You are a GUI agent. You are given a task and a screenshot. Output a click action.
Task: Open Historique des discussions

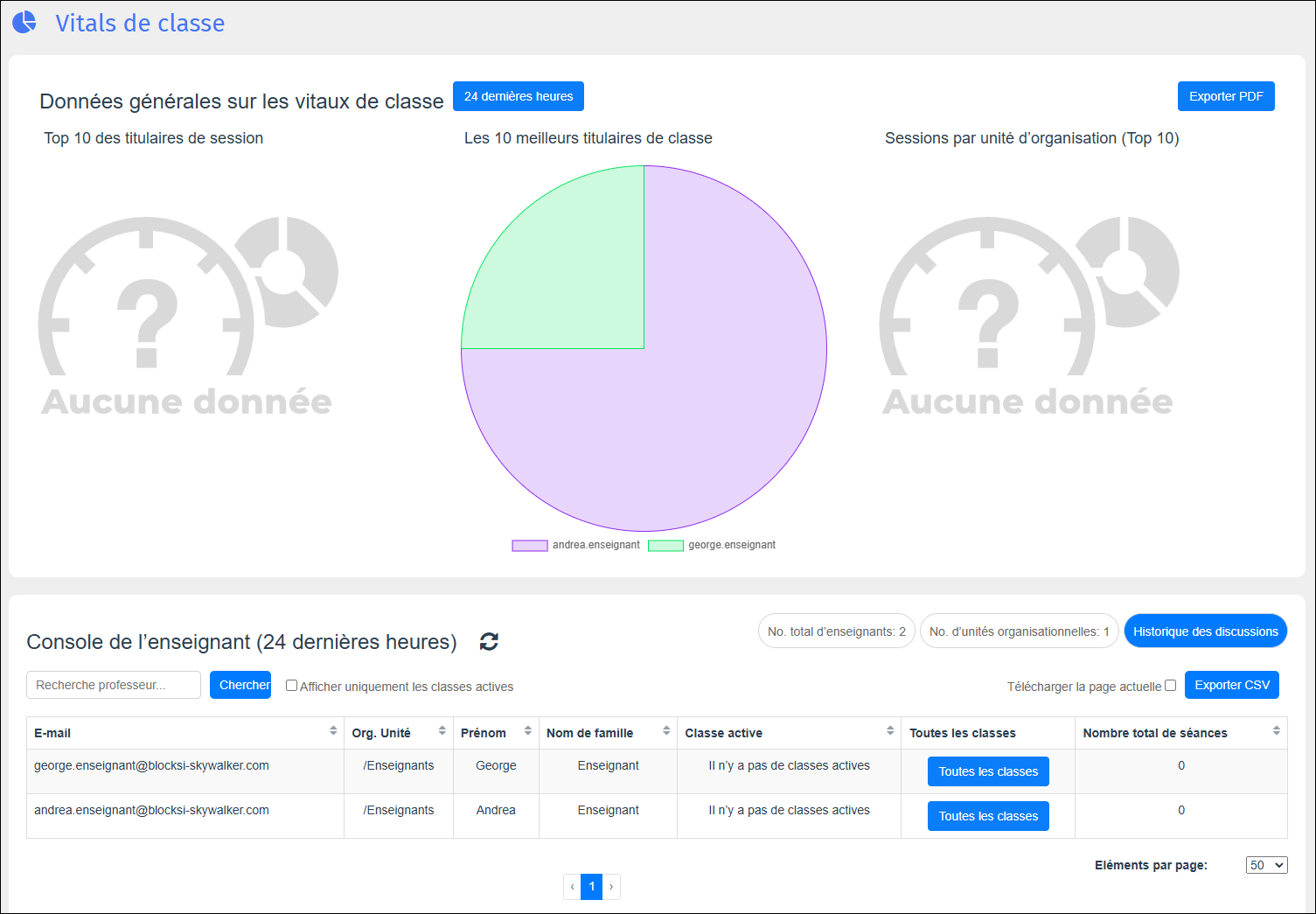click(1206, 631)
